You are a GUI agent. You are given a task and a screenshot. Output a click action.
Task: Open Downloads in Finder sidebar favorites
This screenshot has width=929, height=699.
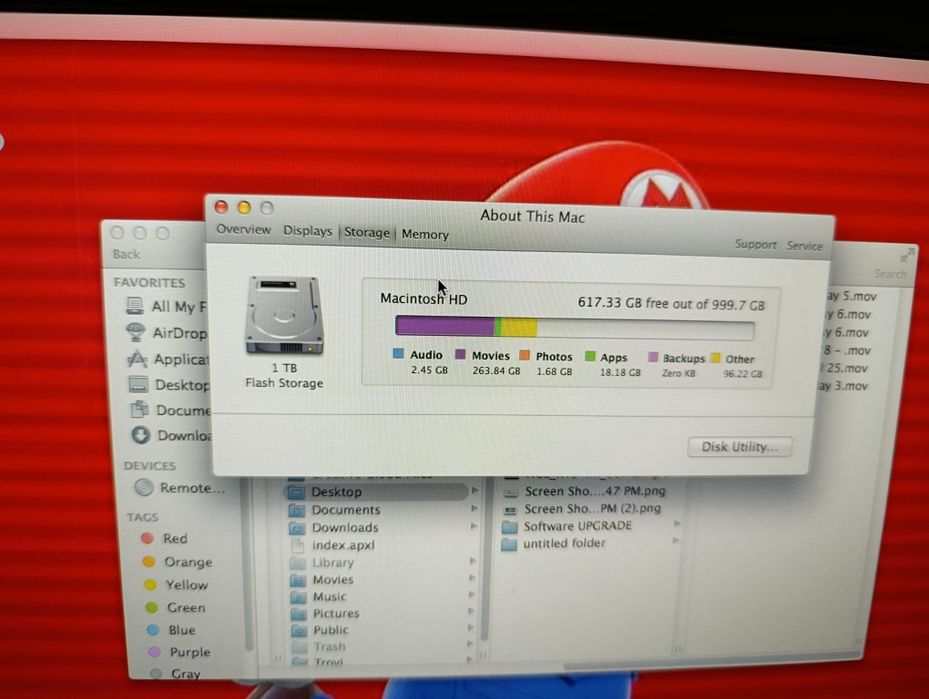click(x=171, y=435)
